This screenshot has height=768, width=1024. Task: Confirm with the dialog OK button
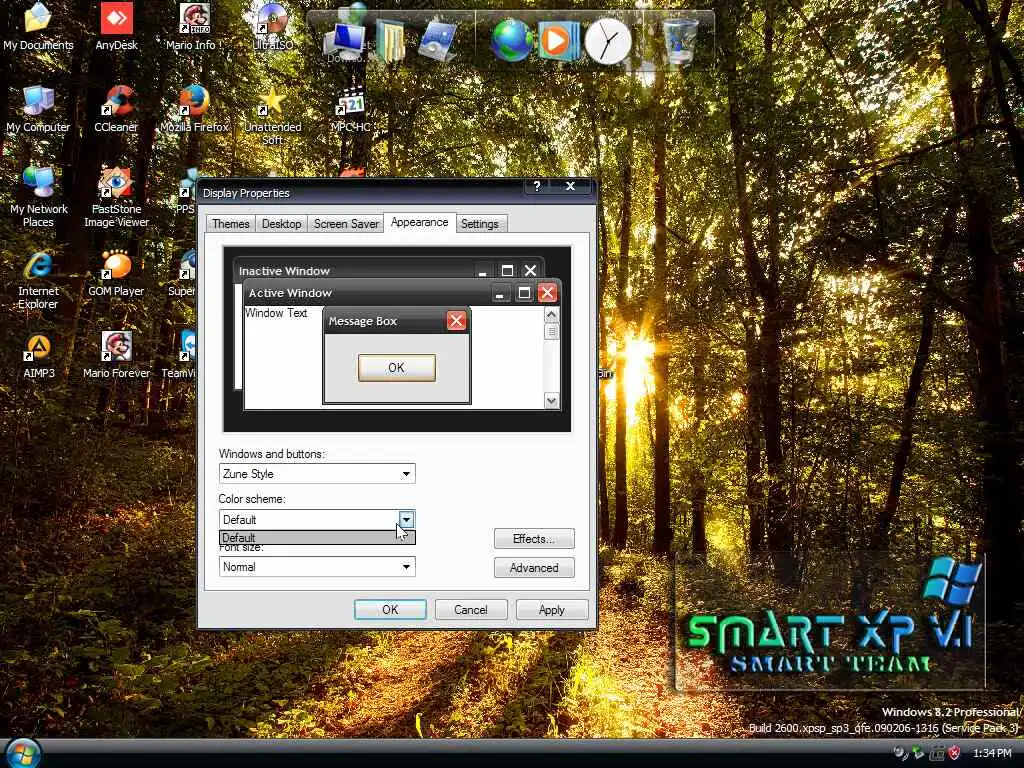(x=390, y=609)
